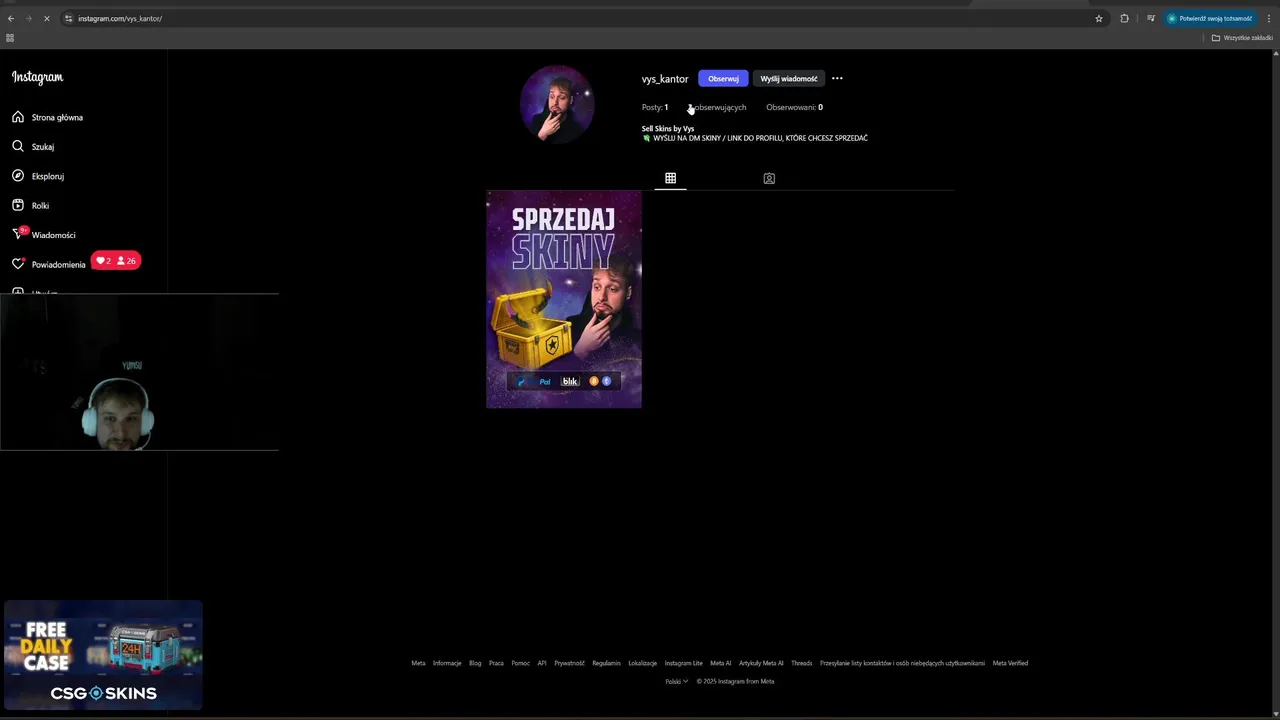This screenshot has width=1280, height=720.
Task: Click the browser forward arrow
Action: [28, 18]
